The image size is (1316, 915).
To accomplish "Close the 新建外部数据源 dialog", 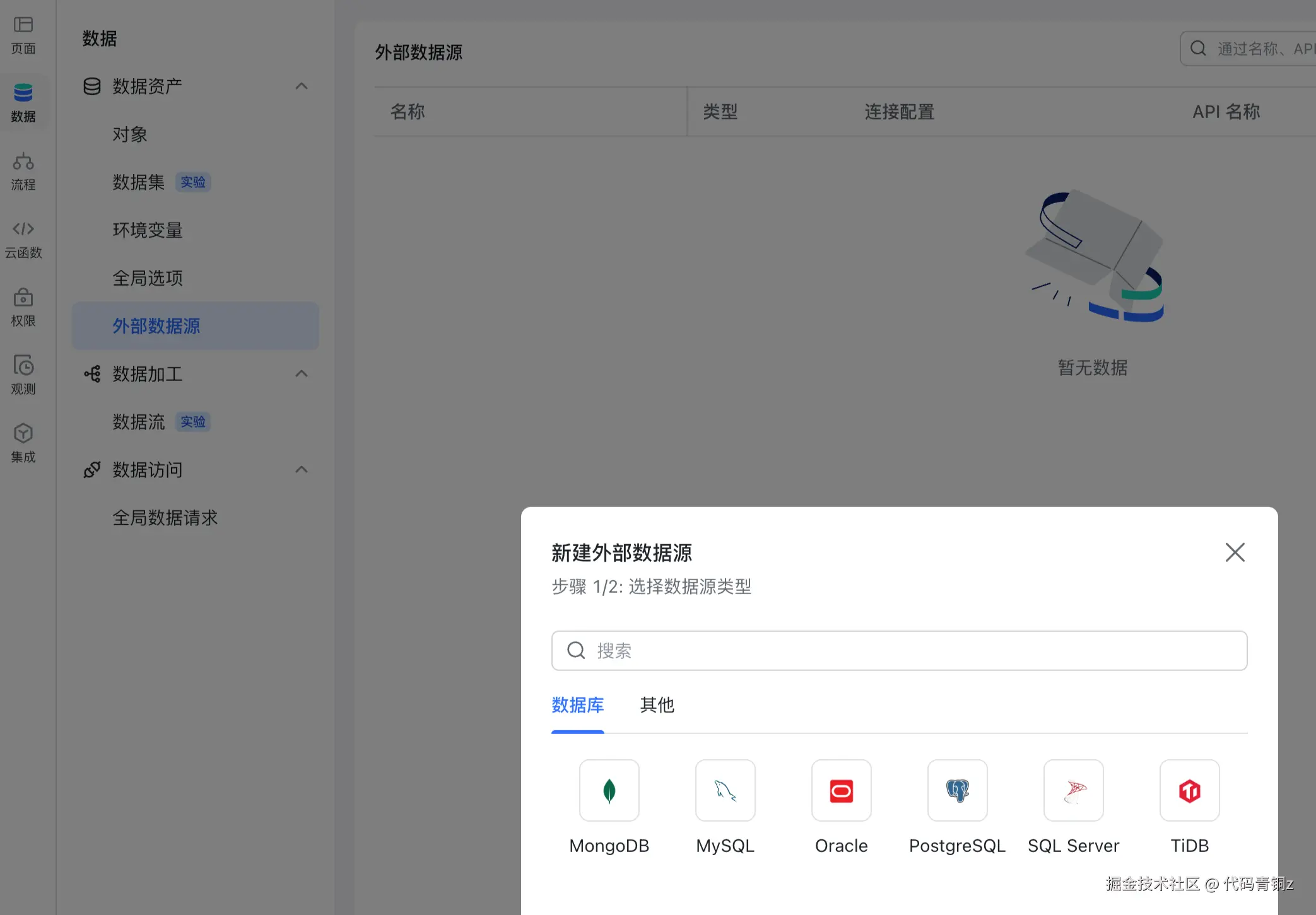I will [x=1235, y=552].
